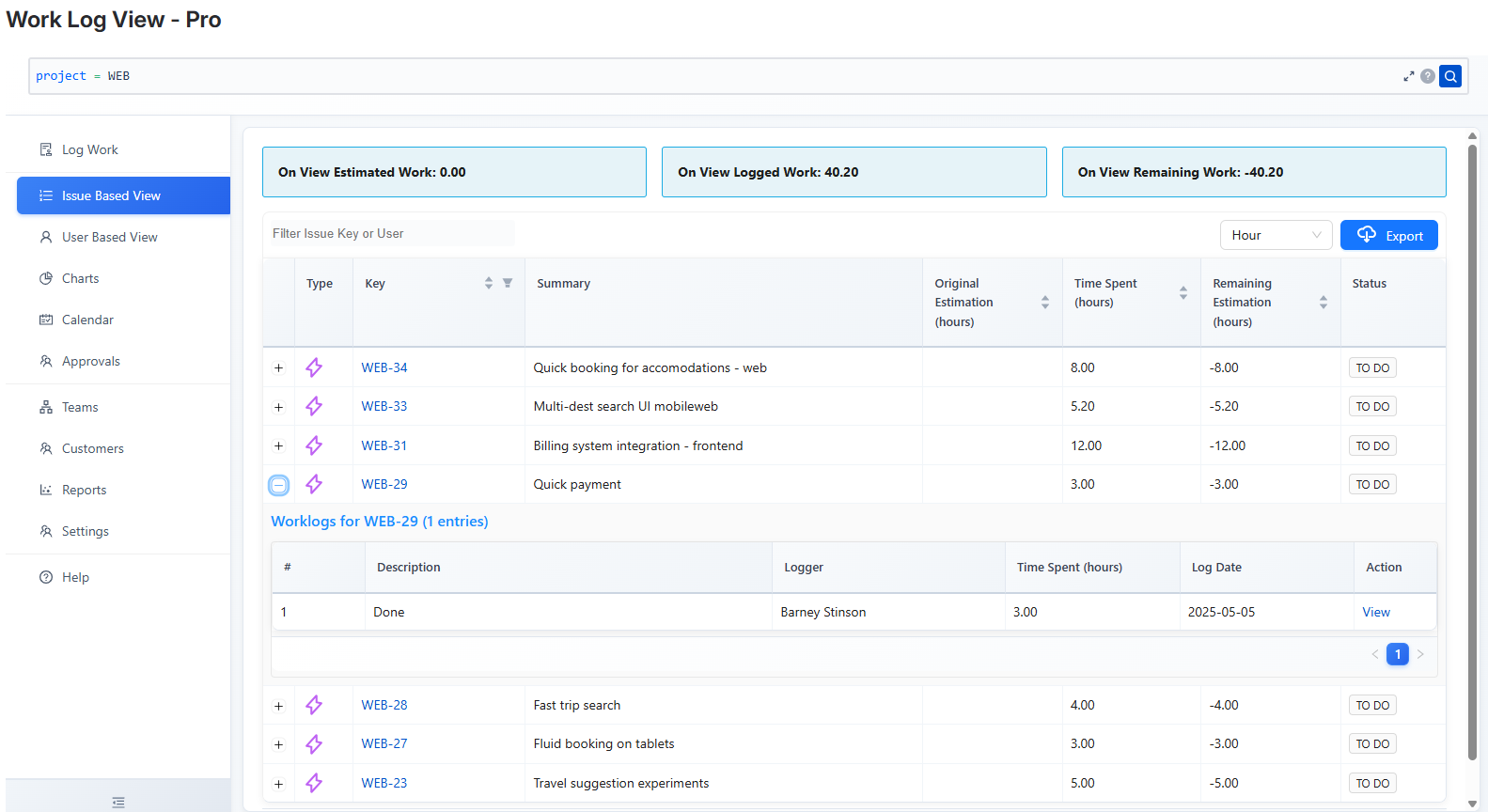Click the JQL search magnifier button
The width and height of the screenshot is (1488, 812).
[x=1450, y=76]
